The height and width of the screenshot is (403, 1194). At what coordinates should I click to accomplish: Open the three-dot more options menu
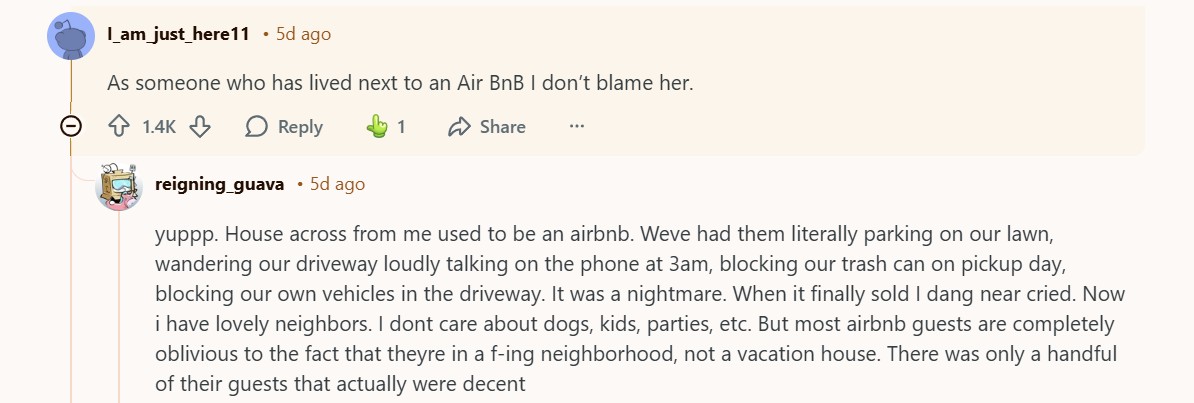576,126
